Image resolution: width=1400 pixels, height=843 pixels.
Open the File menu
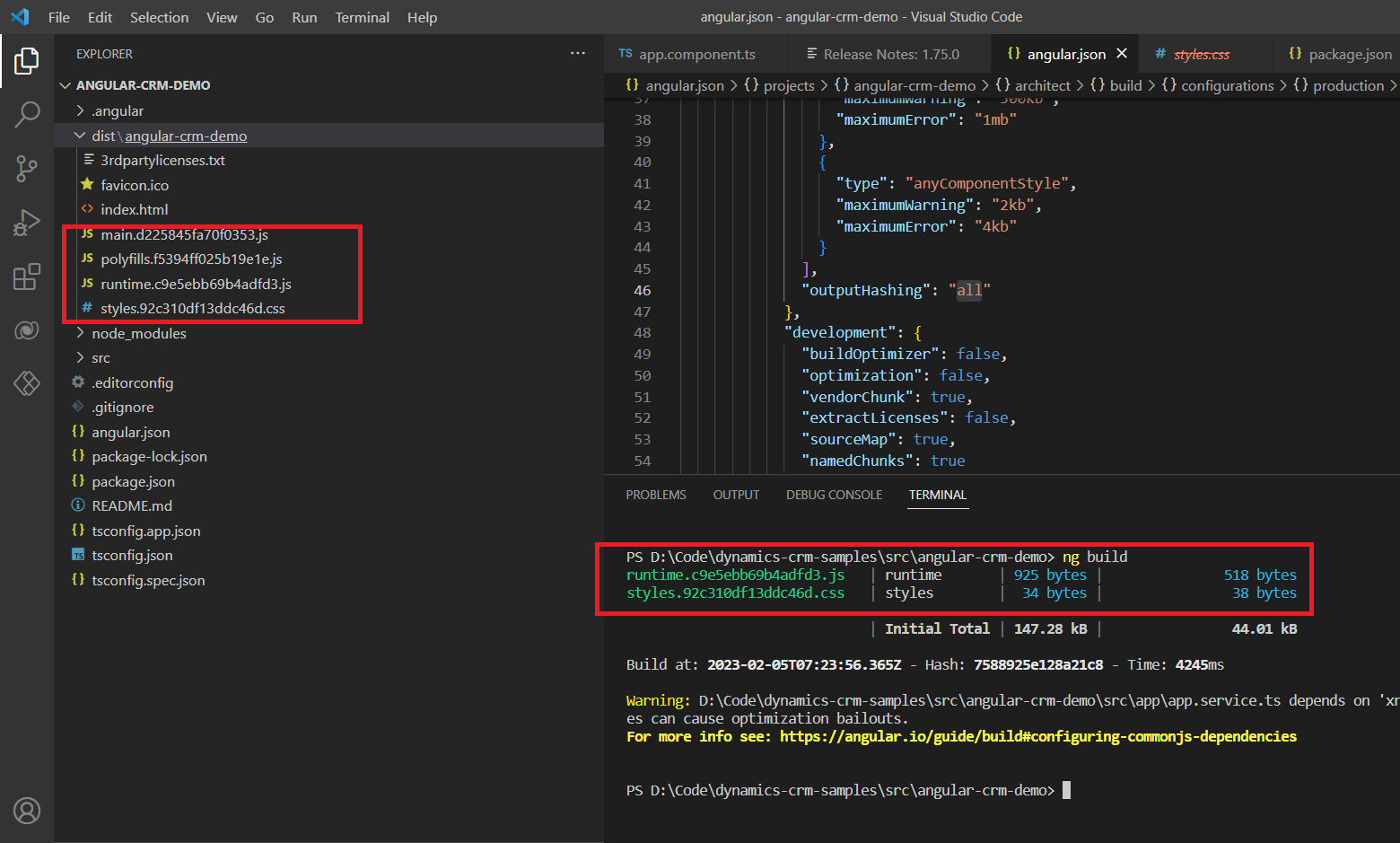pyautogui.click(x=59, y=17)
